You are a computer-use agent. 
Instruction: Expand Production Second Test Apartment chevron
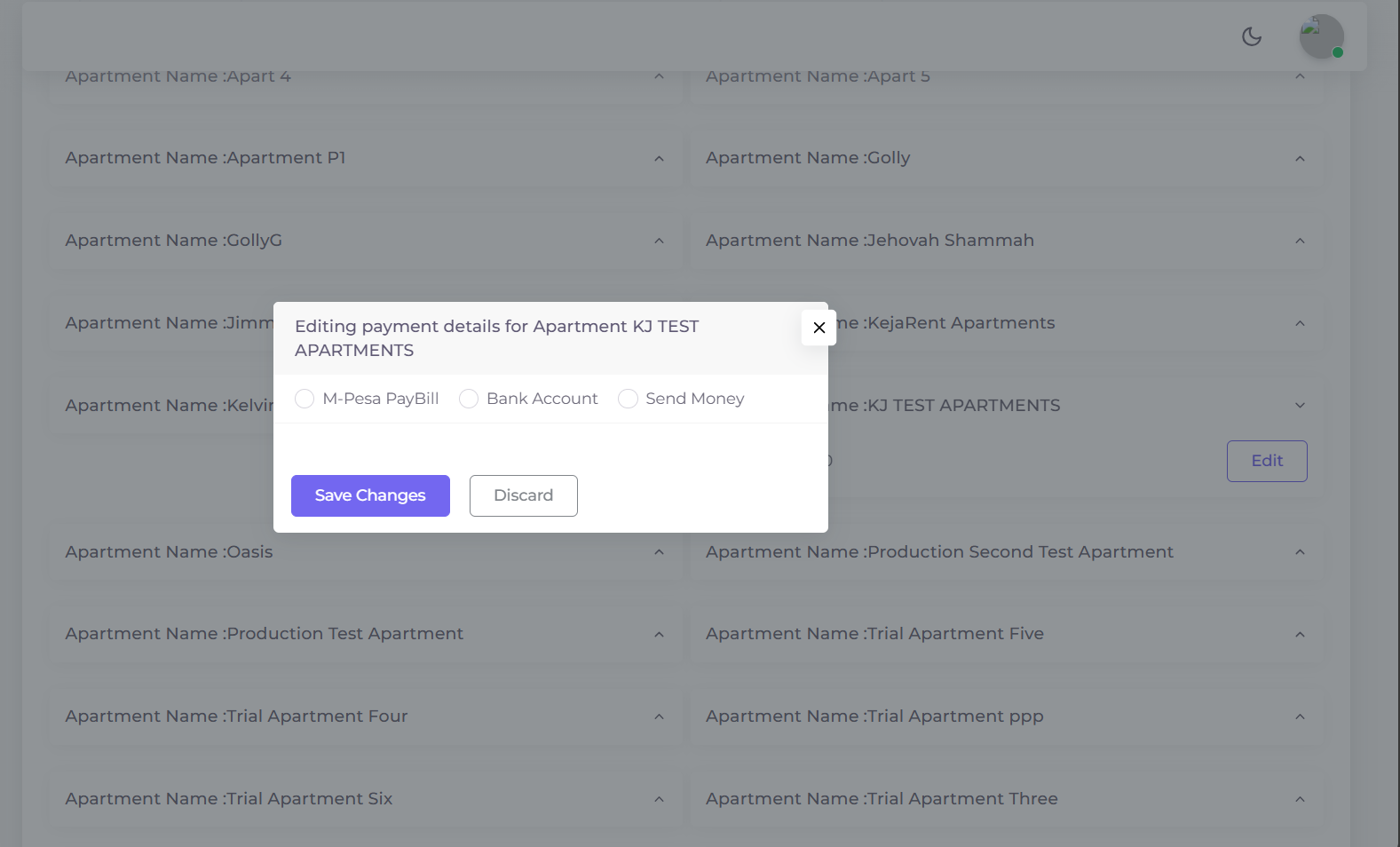[x=1300, y=552]
